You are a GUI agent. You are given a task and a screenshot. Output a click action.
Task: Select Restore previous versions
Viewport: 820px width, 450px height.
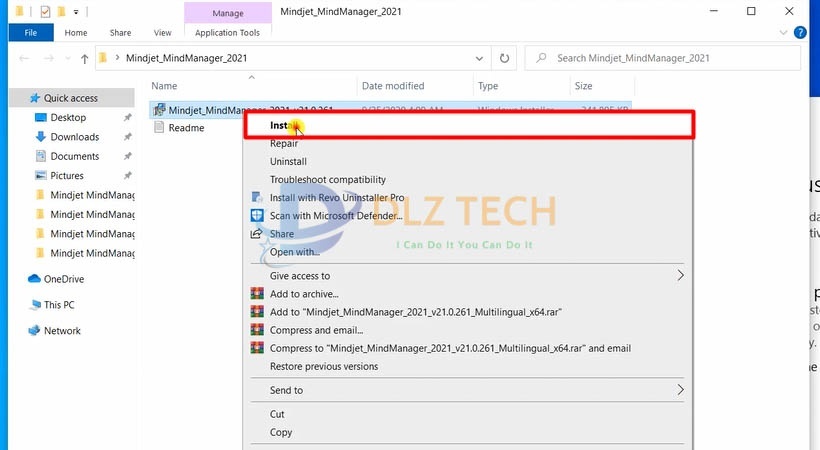coord(324,366)
